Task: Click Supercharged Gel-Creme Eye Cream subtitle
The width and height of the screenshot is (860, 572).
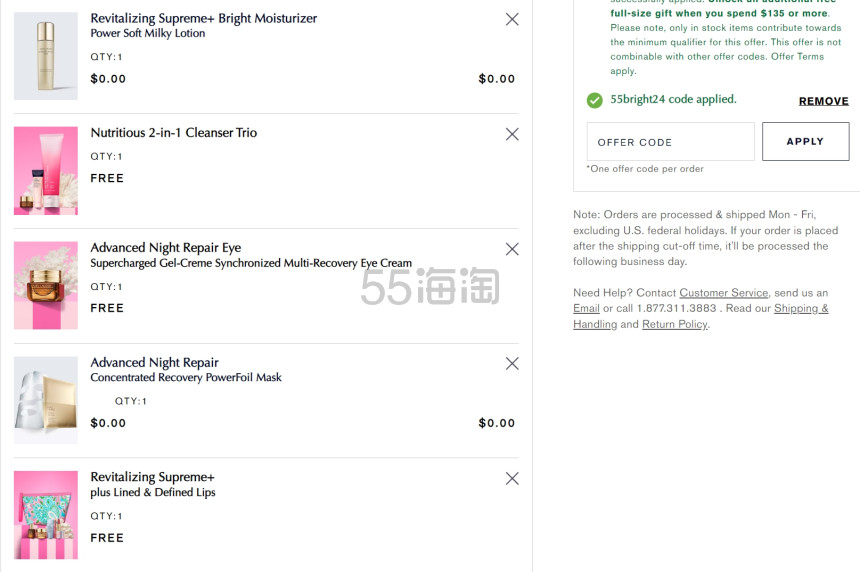Action: point(251,263)
